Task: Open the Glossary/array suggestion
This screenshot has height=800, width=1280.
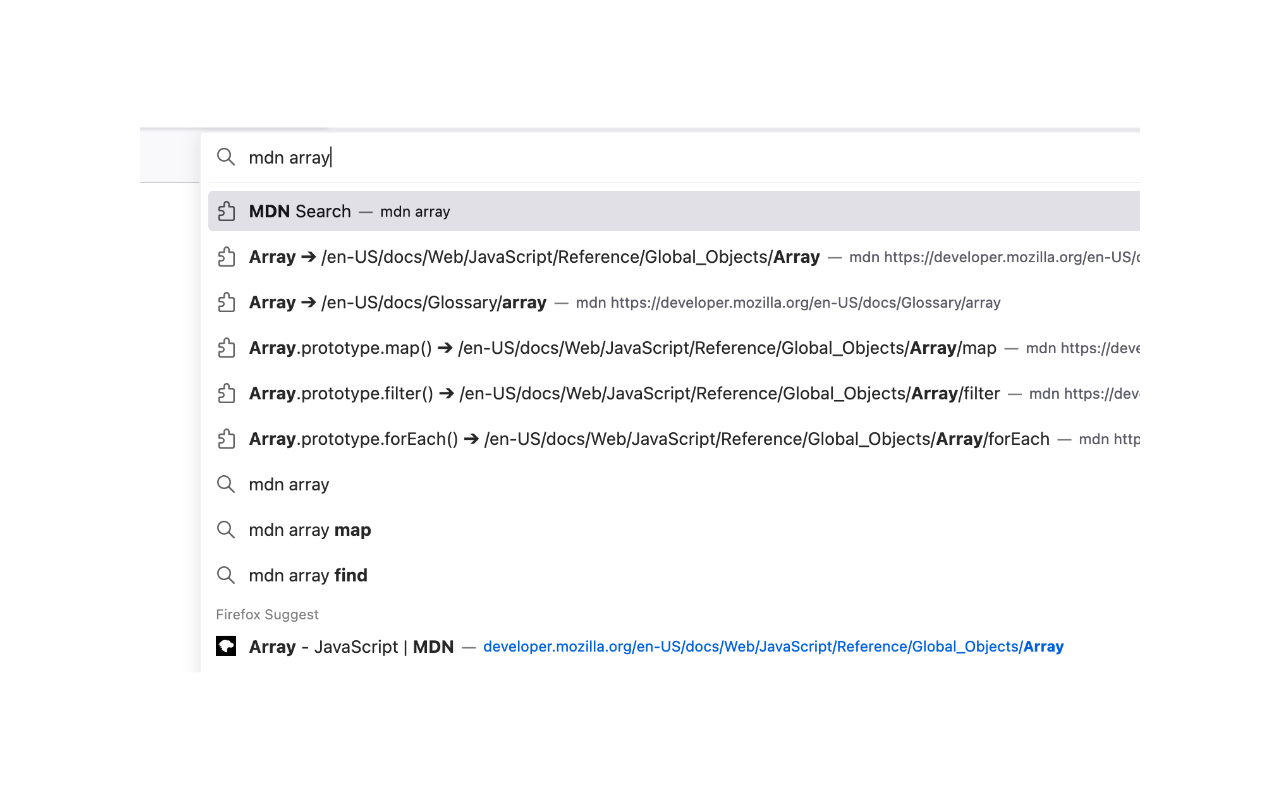Action: click(x=674, y=302)
